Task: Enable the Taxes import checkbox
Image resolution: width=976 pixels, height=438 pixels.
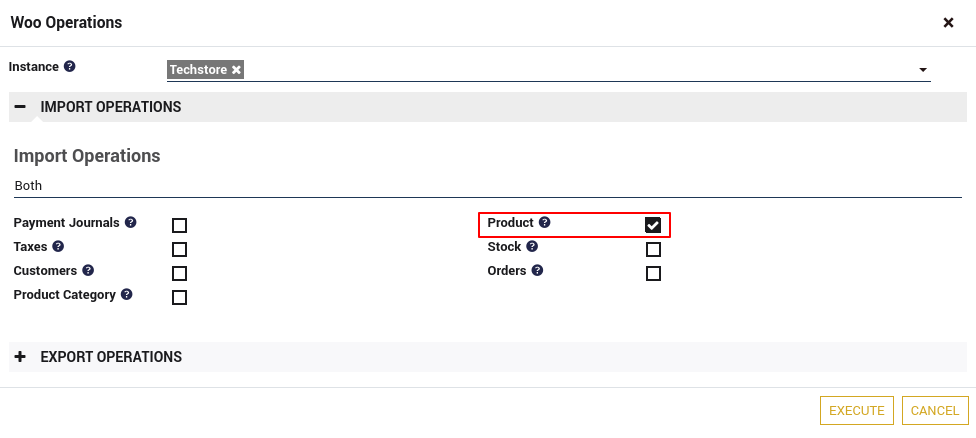Action: coord(179,249)
